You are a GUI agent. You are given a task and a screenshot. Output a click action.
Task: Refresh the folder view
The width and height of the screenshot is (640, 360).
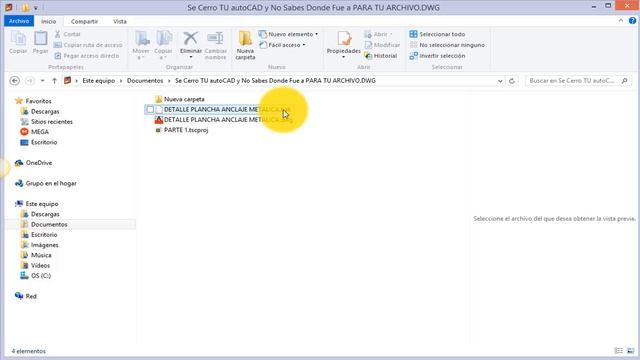(512, 81)
